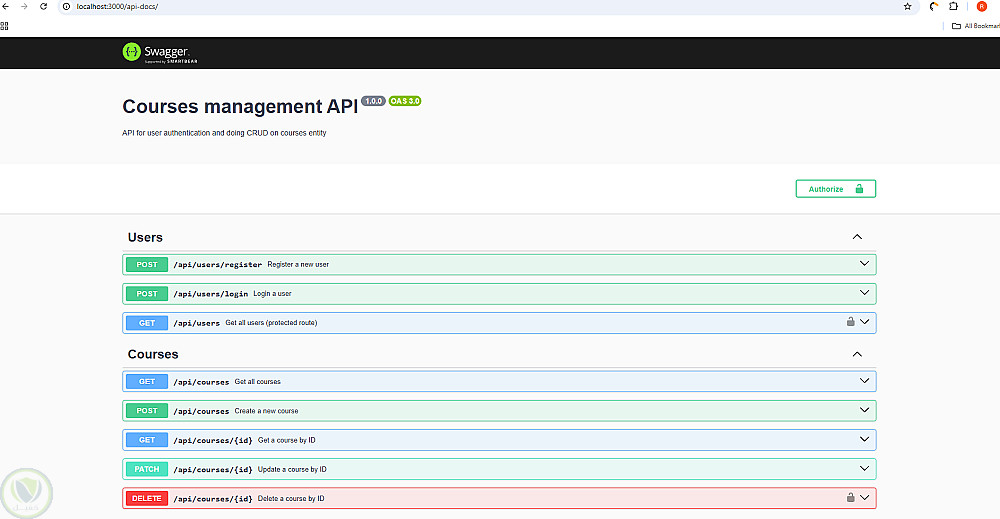Viewport: 1000px width, 519px height.
Task: Open the browser extensions puzzle icon
Action: 953,6
